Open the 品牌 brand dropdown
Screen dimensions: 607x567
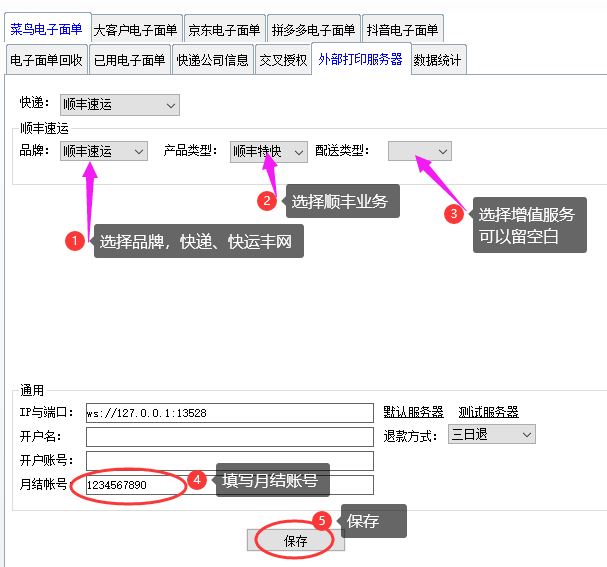pos(103,151)
